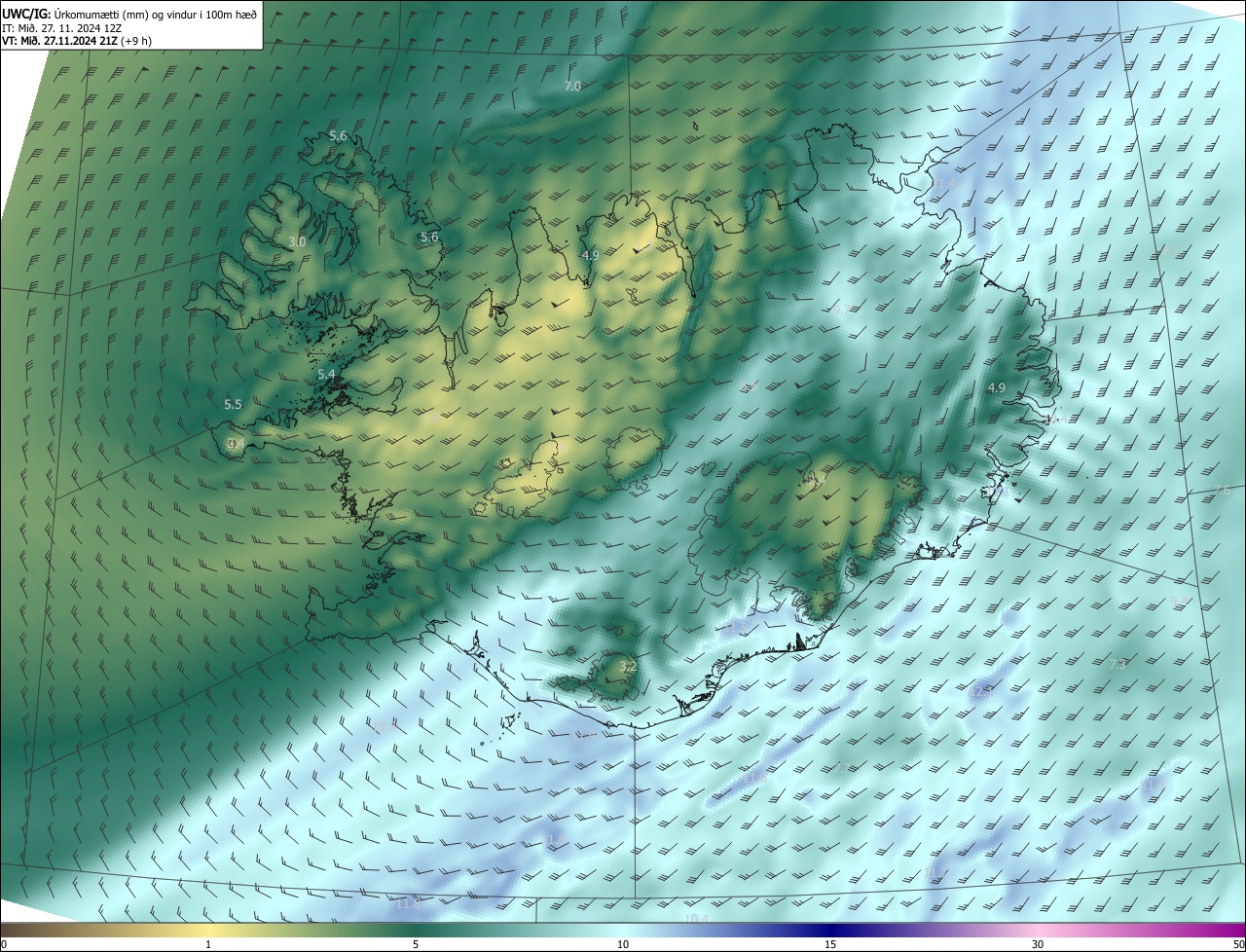Viewport: 1246px width, 952px height.
Task: Click the 7.6 value label at the map edge
Action: 1223,492
